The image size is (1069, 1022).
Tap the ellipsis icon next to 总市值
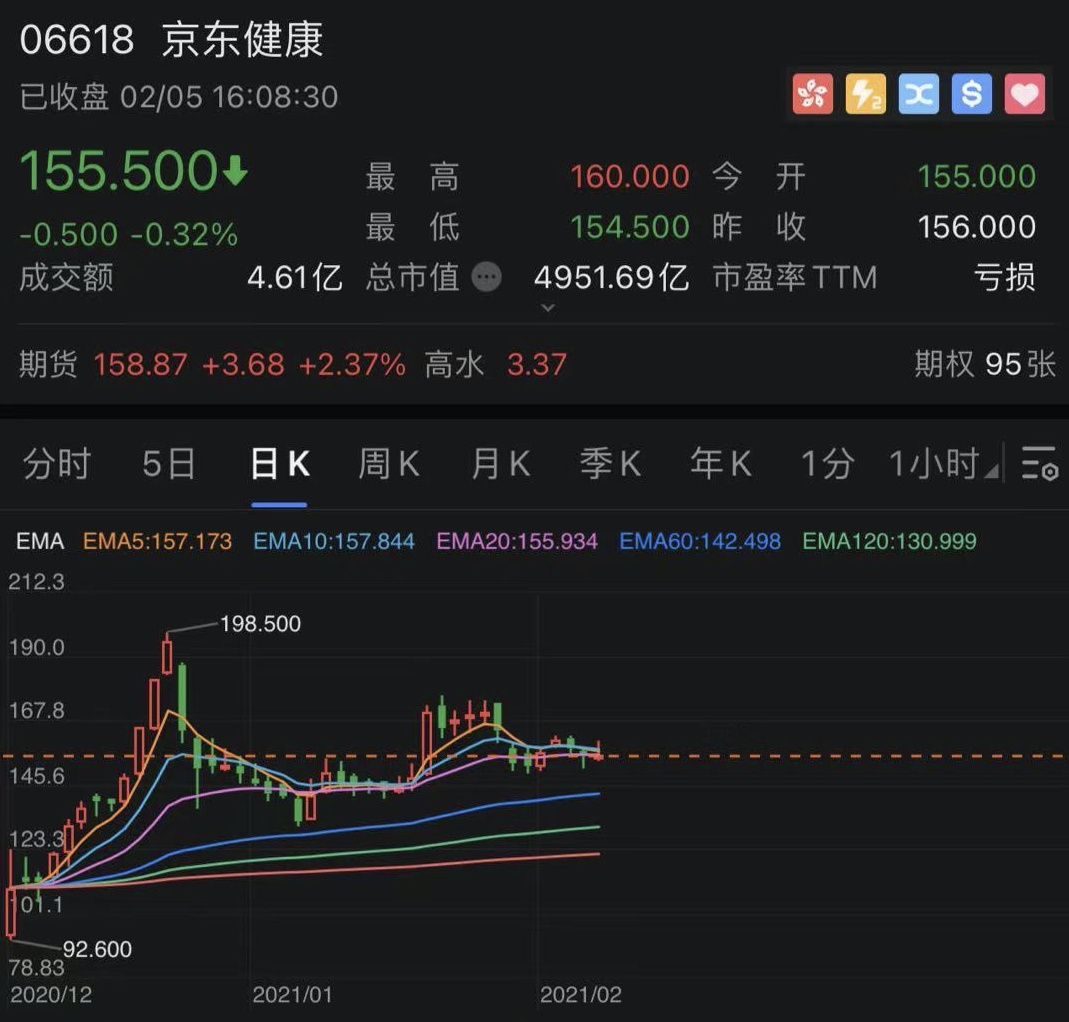coord(486,277)
